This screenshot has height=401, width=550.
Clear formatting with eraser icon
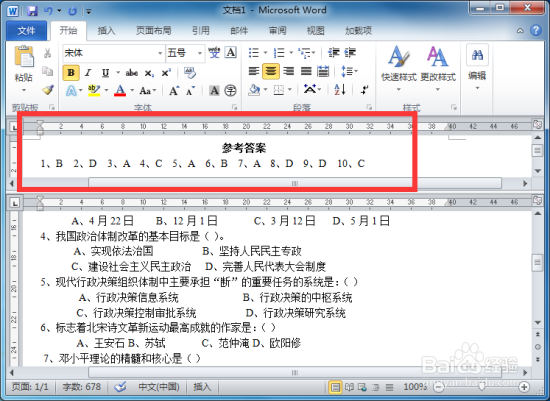190,73
